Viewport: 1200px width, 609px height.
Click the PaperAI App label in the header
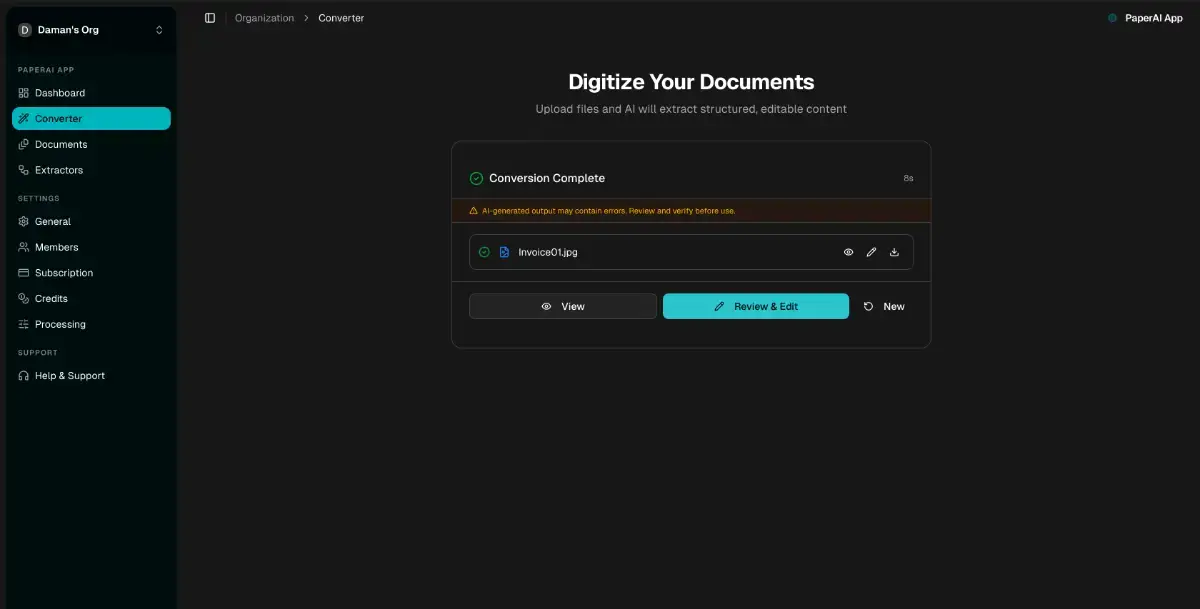(x=1153, y=18)
